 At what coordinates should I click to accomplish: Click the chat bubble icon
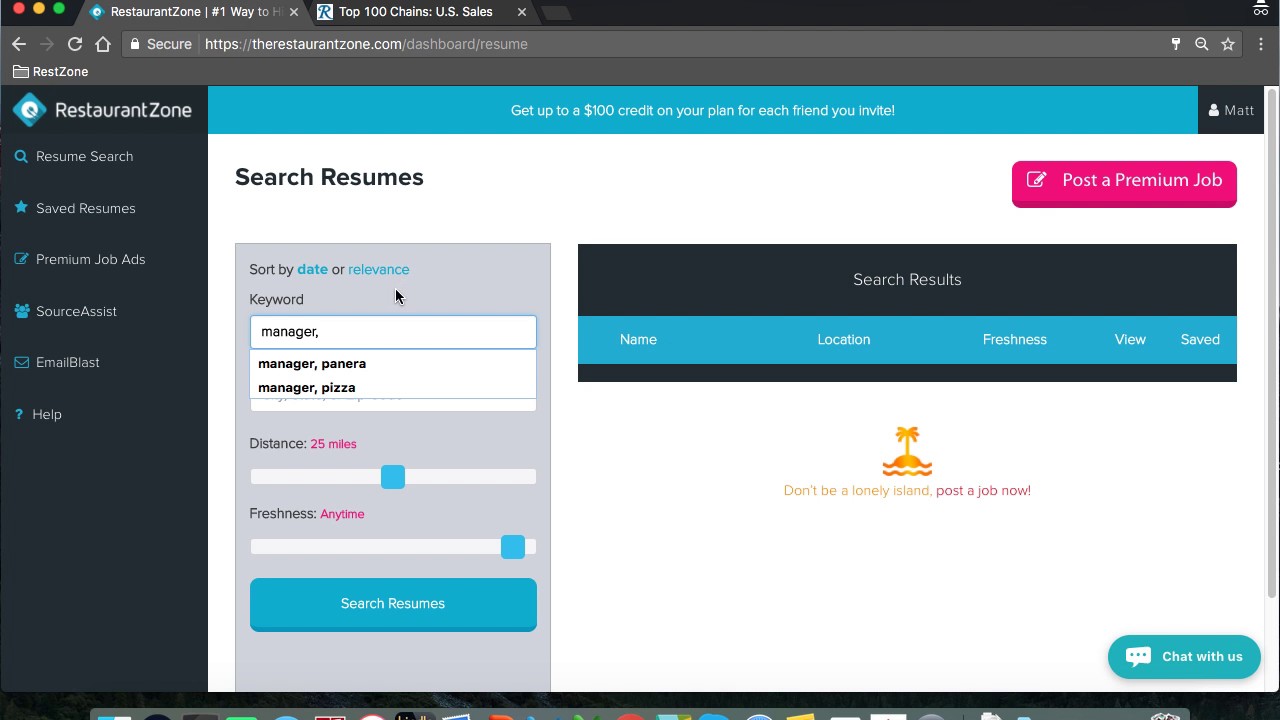[x=1139, y=656]
